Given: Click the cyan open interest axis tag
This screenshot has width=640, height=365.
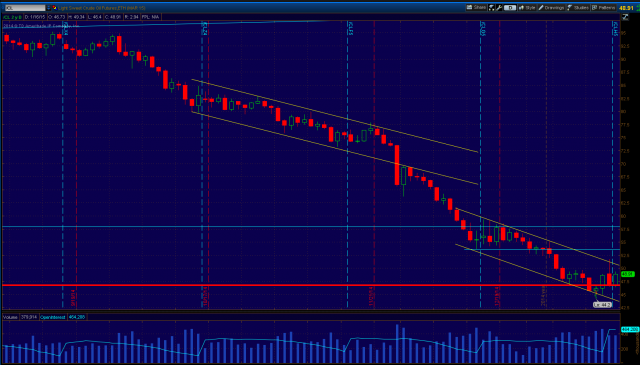Looking at the screenshot, I should (629, 329).
